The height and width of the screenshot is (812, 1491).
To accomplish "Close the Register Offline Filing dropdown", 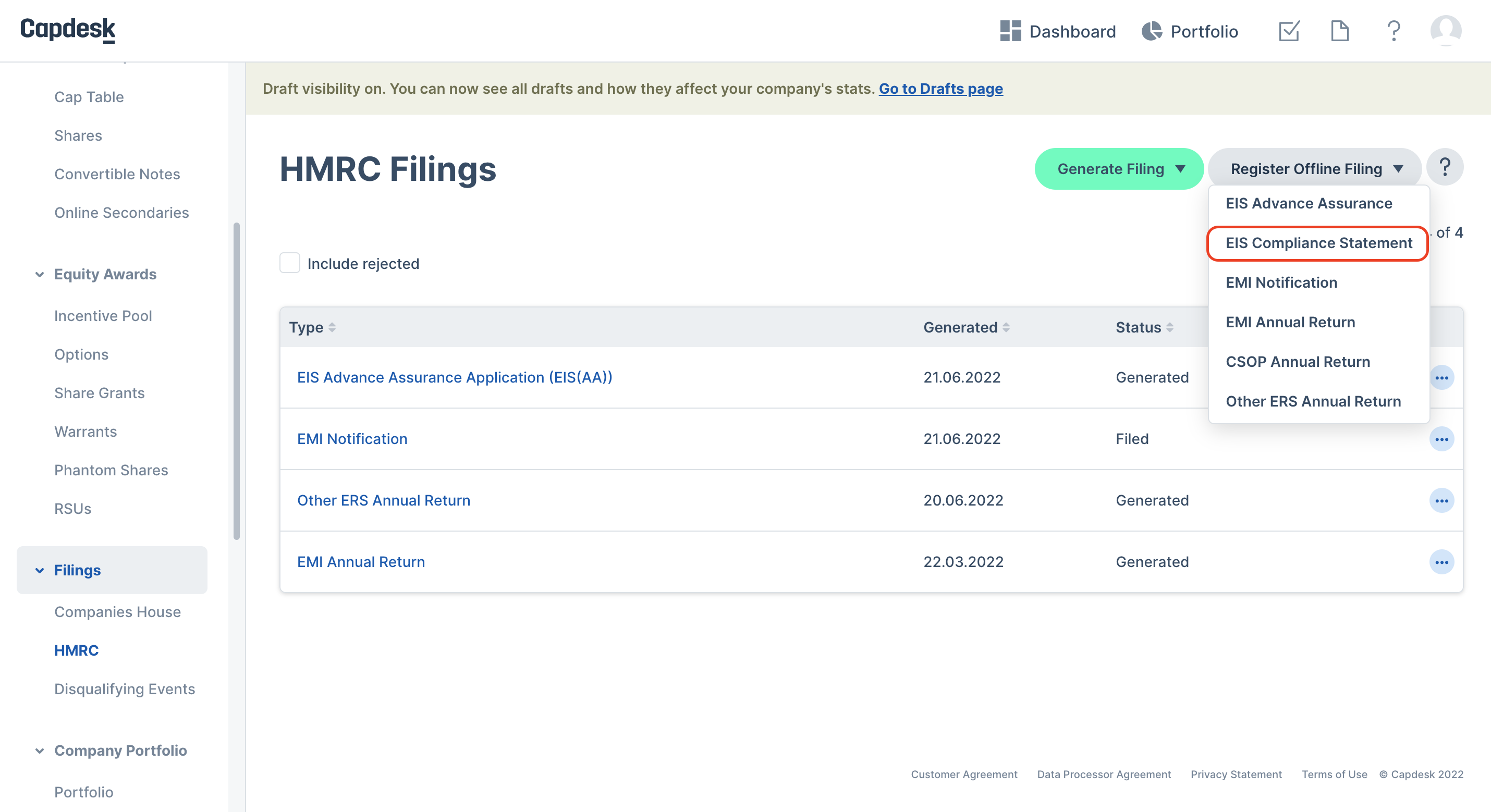I will click(1314, 169).
